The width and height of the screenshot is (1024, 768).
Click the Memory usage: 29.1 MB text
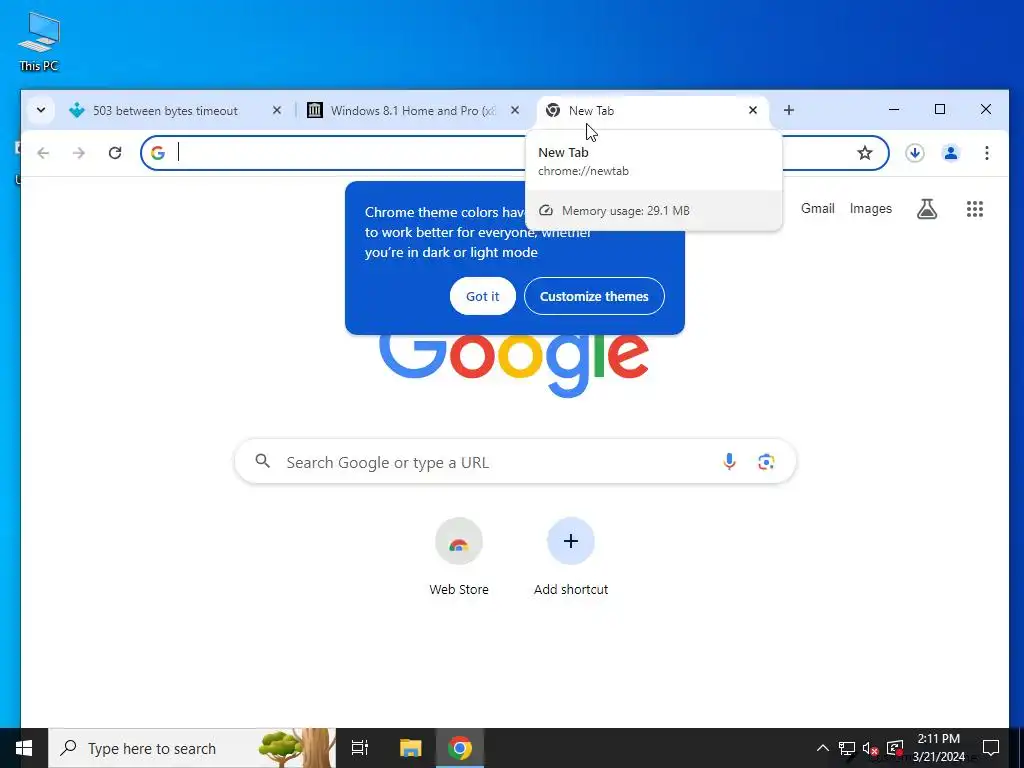click(626, 211)
